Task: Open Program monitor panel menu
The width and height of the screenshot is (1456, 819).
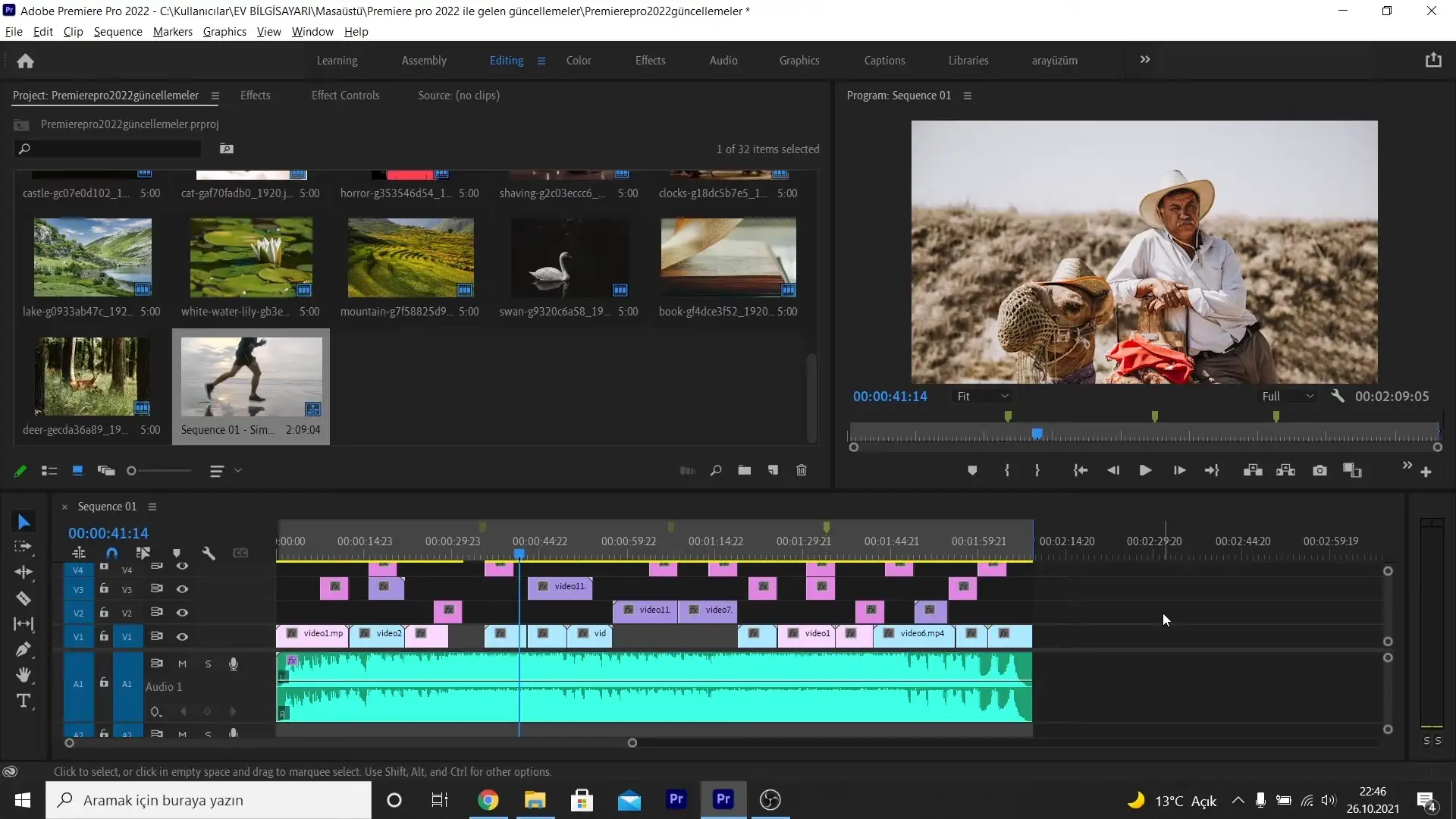Action: click(967, 96)
